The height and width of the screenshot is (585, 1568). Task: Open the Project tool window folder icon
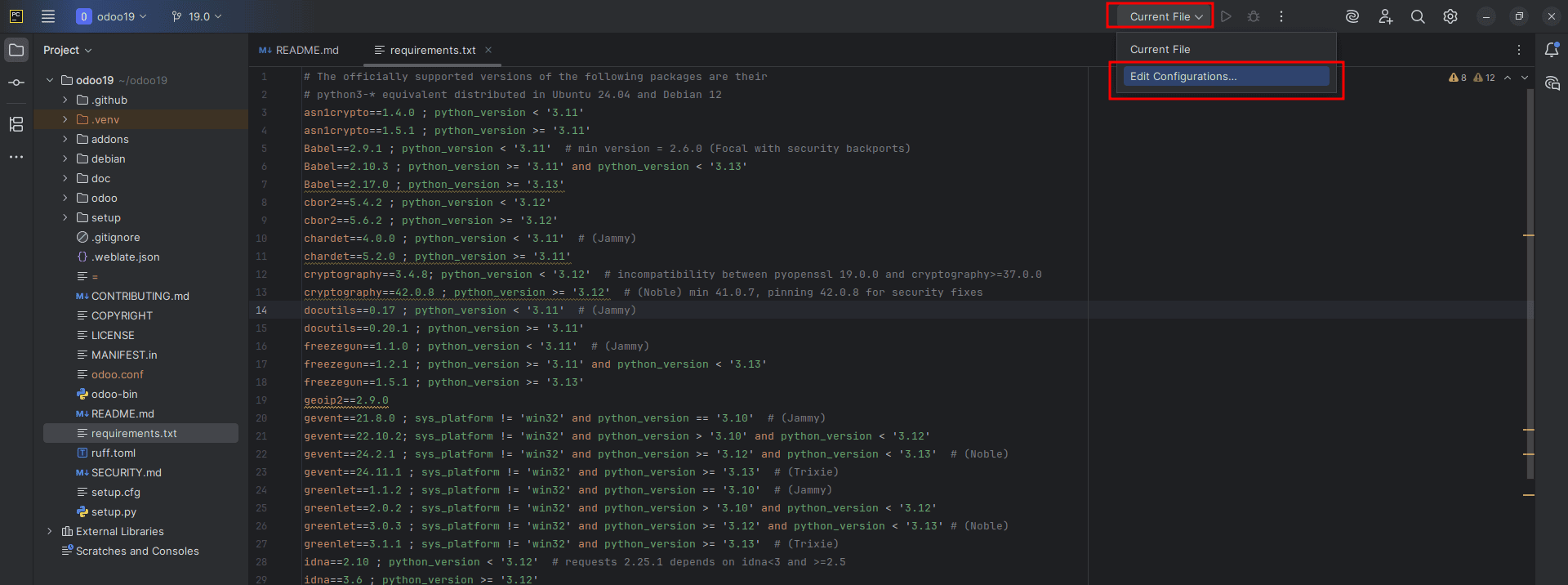16,50
